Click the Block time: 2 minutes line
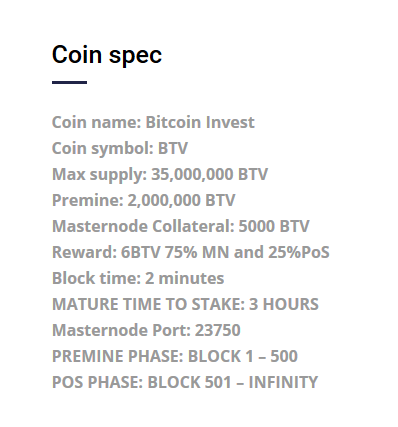 click(138, 278)
